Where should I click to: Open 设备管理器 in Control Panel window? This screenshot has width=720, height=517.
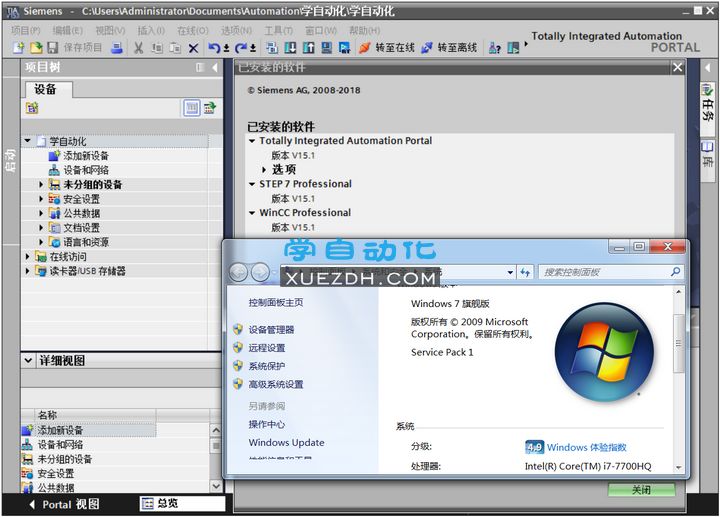point(271,330)
